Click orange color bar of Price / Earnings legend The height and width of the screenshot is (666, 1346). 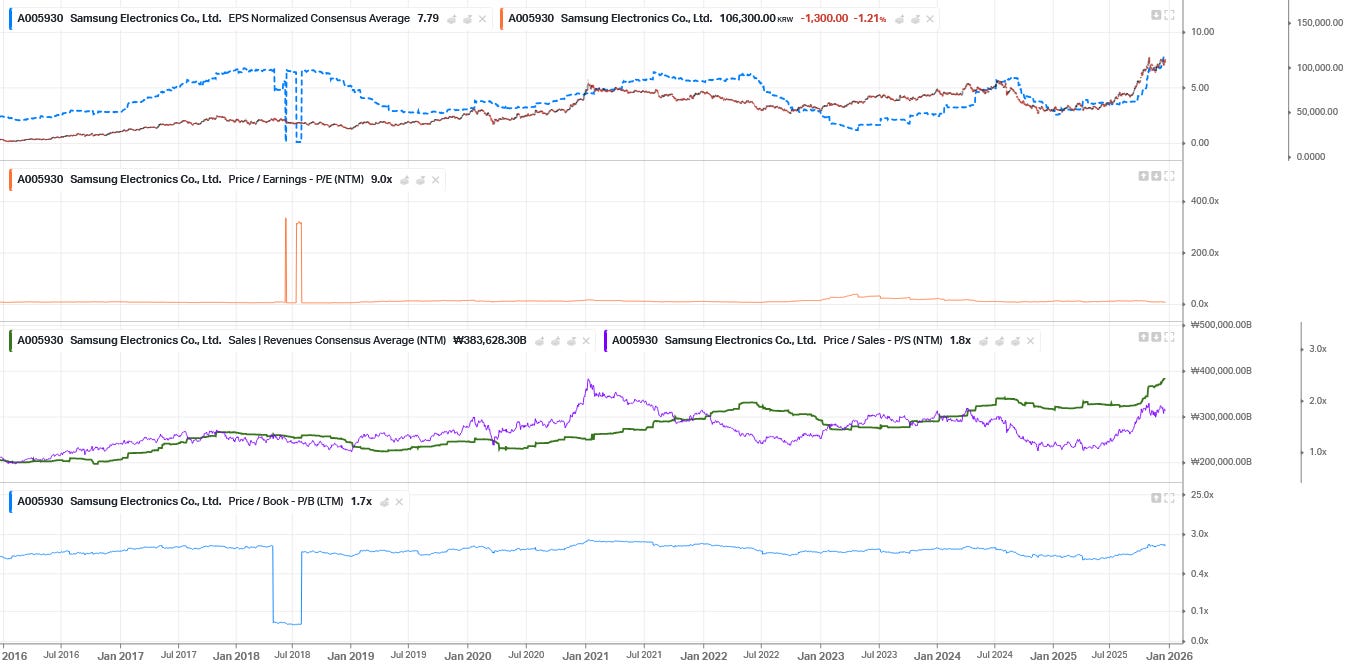click(10, 180)
